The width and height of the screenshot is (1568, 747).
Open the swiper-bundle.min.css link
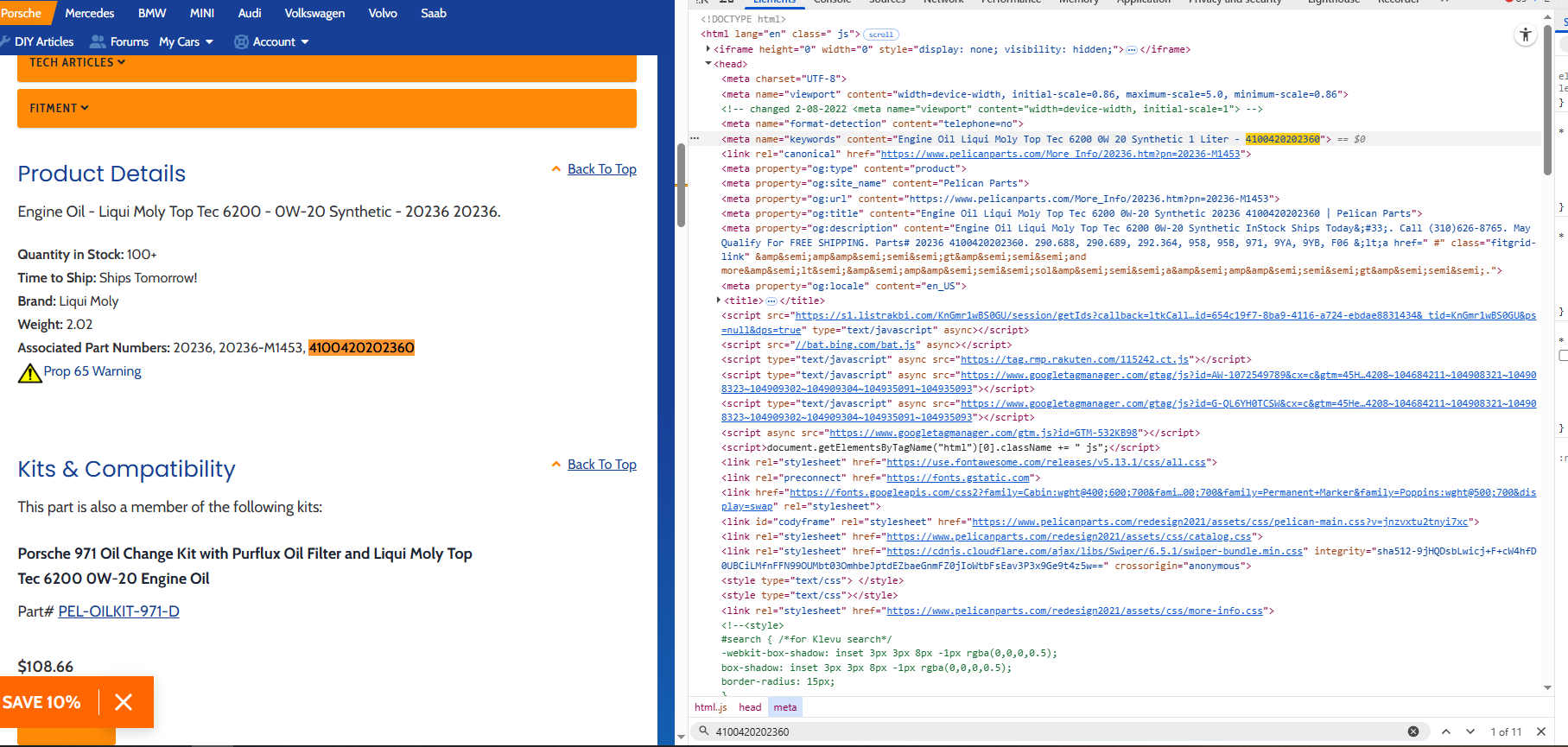coord(1095,551)
